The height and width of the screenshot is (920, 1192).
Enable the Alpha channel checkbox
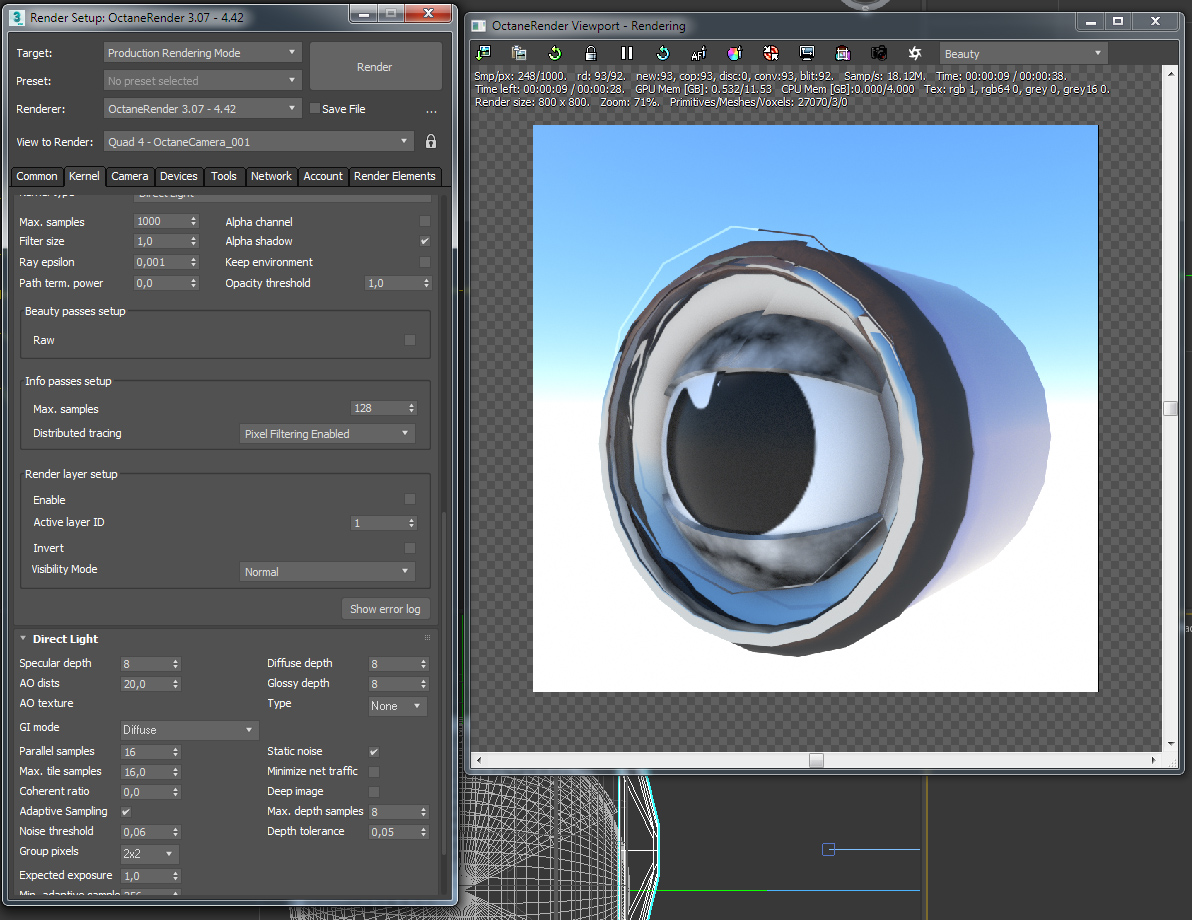click(425, 221)
